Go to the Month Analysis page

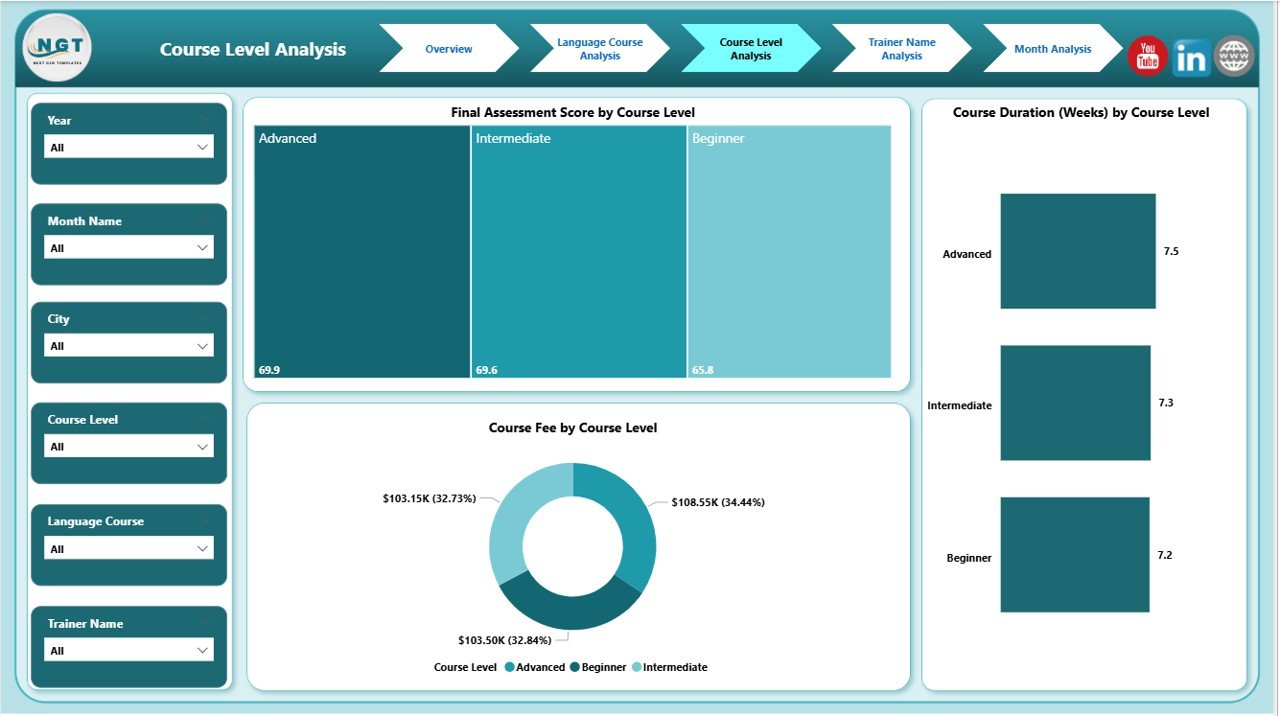[x=1052, y=48]
